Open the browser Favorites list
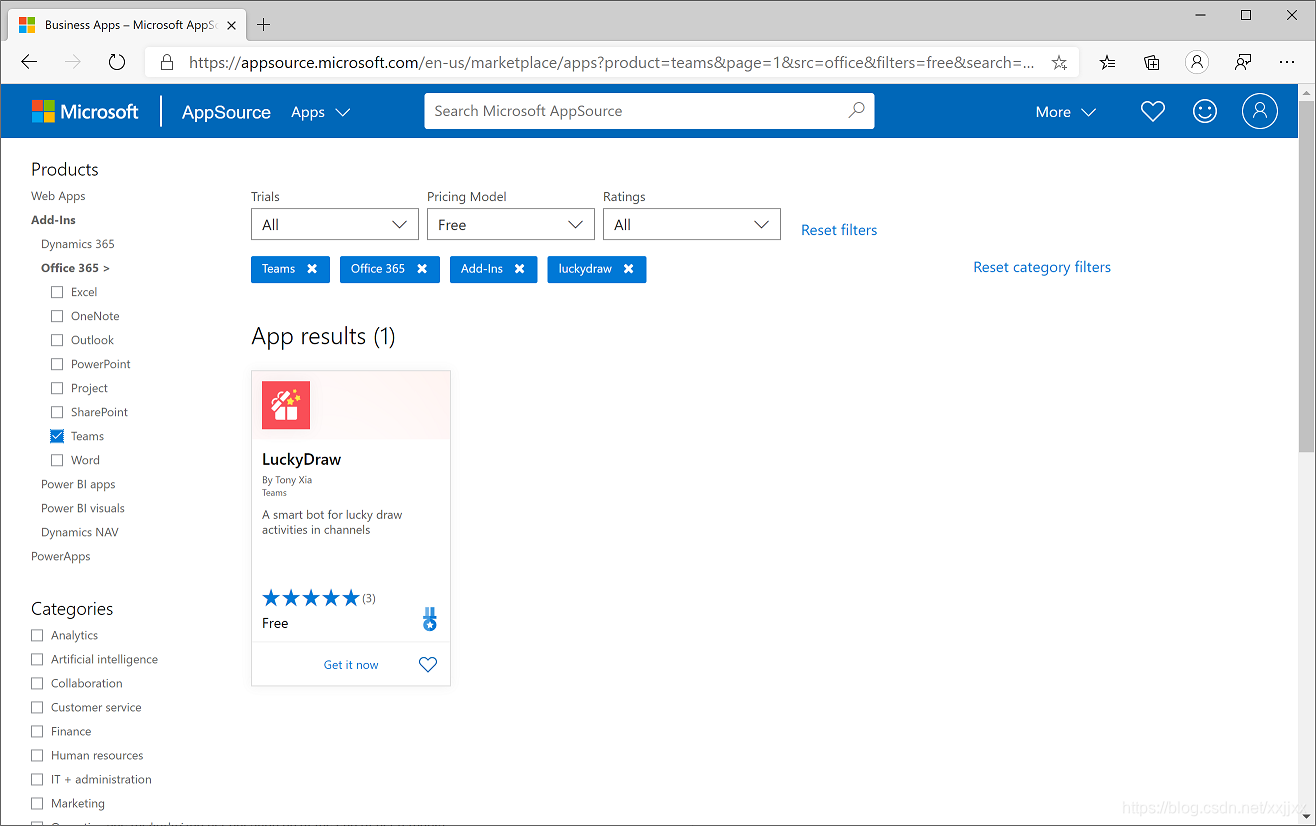 [x=1107, y=62]
